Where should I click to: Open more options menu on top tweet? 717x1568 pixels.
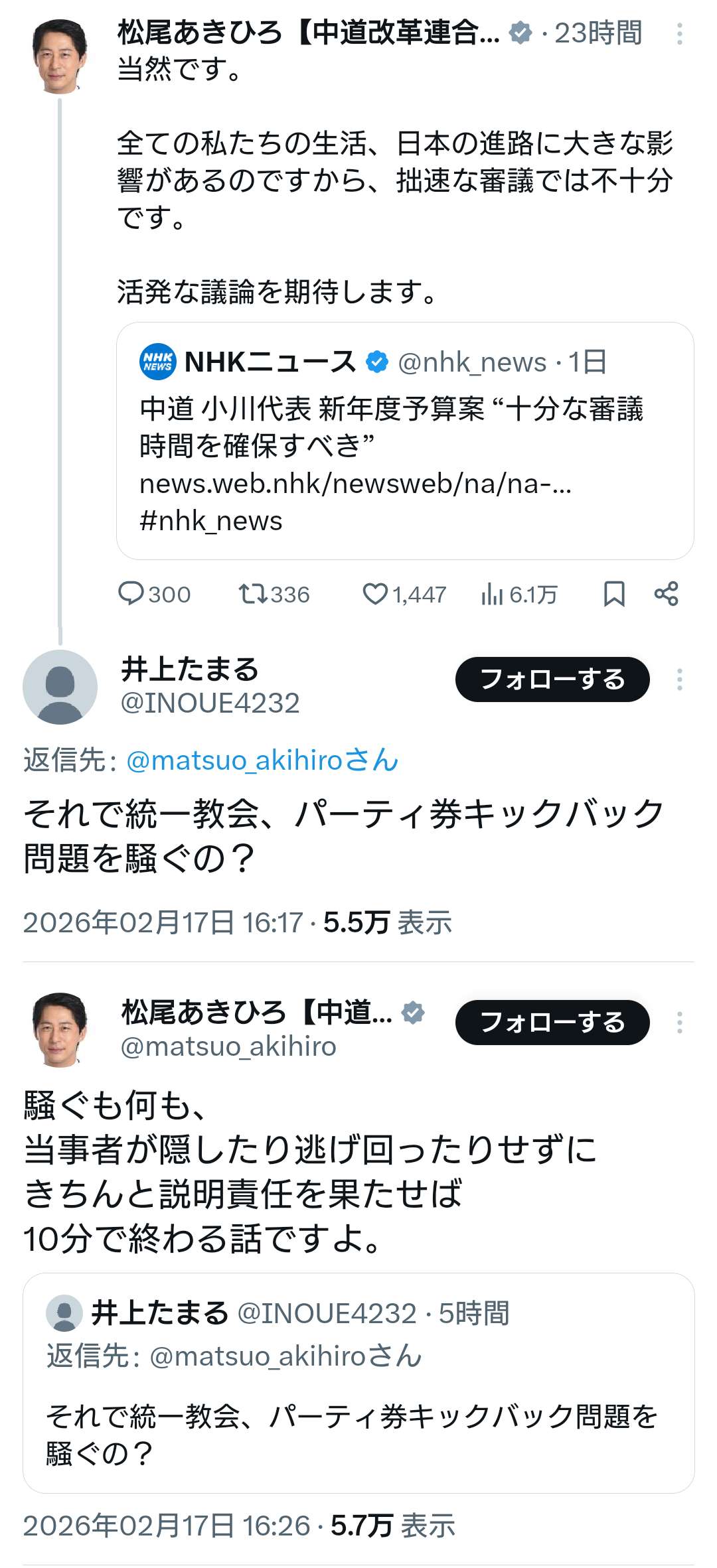679,34
